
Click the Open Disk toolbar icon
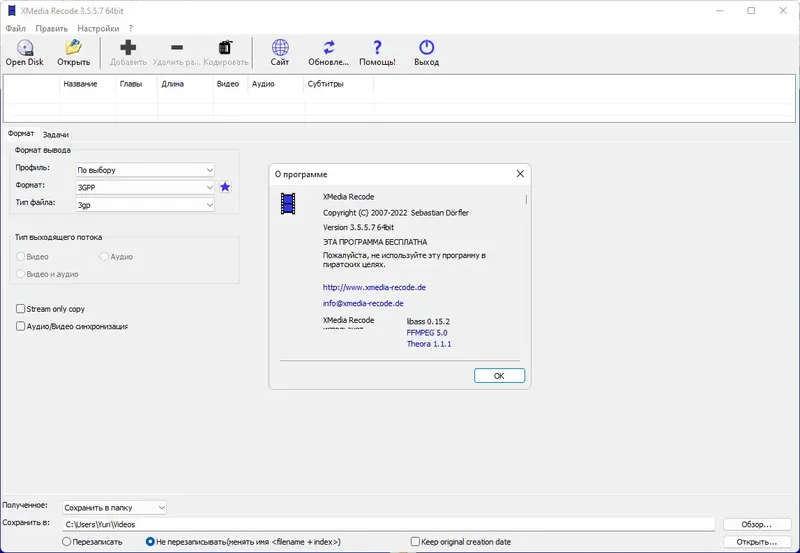(x=24, y=48)
